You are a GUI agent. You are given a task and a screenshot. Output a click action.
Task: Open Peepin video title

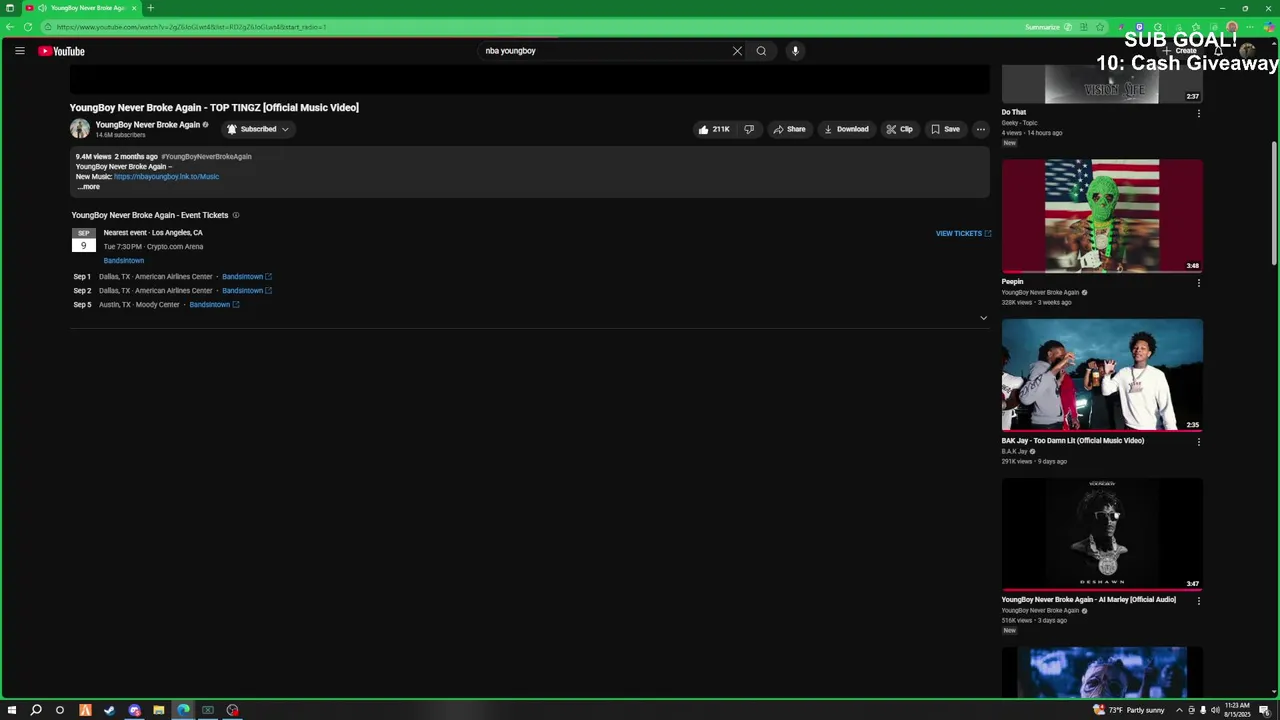pos(1012,282)
